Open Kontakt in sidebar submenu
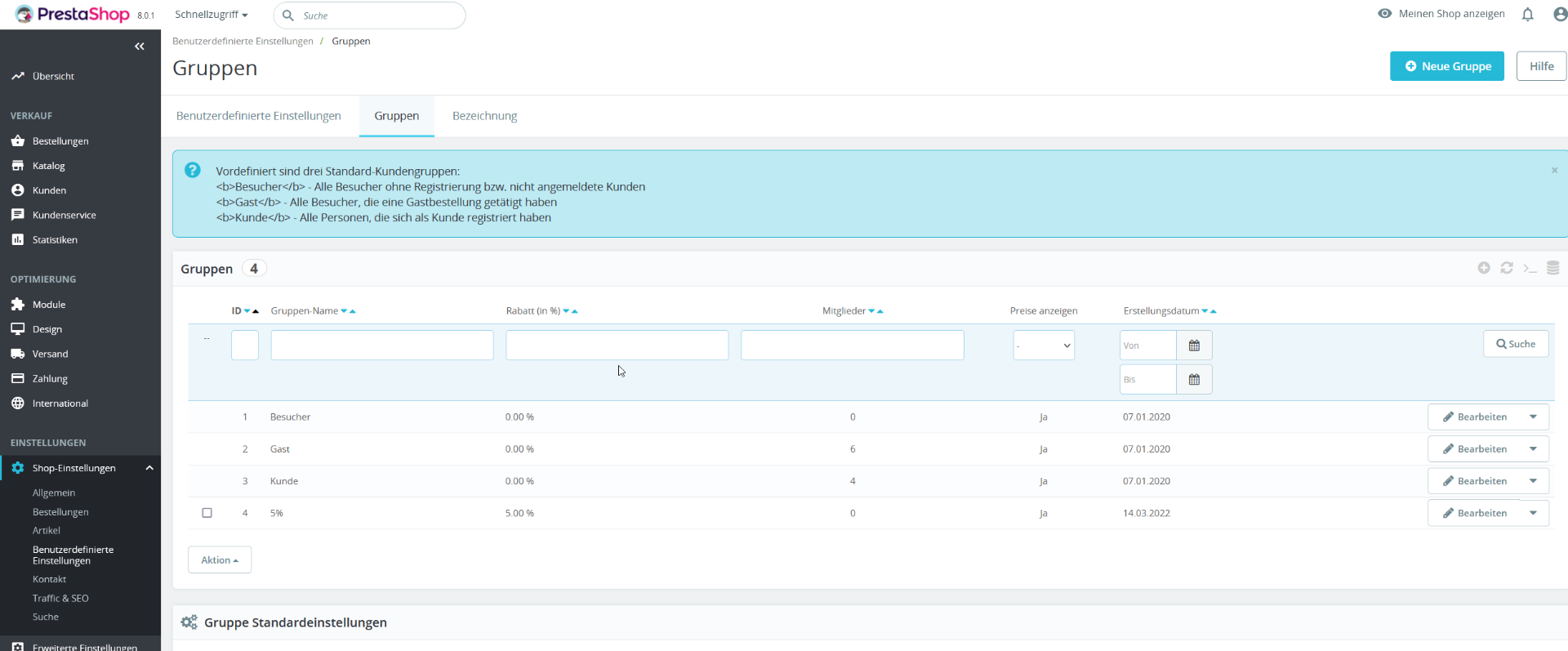The image size is (1568, 651). (50, 580)
